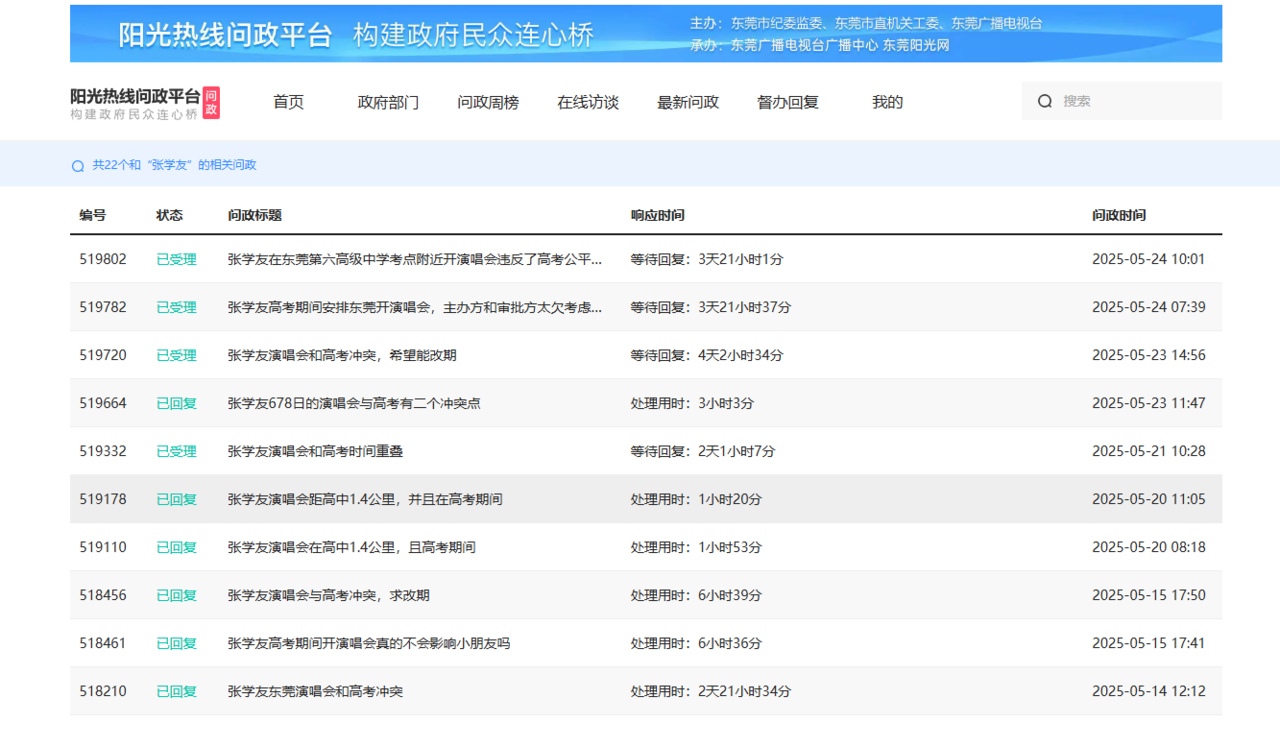Open inquiry 张学友高考期间开演唱会真的不会影响小朋友吗
1280x747 pixels.
(x=369, y=643)
